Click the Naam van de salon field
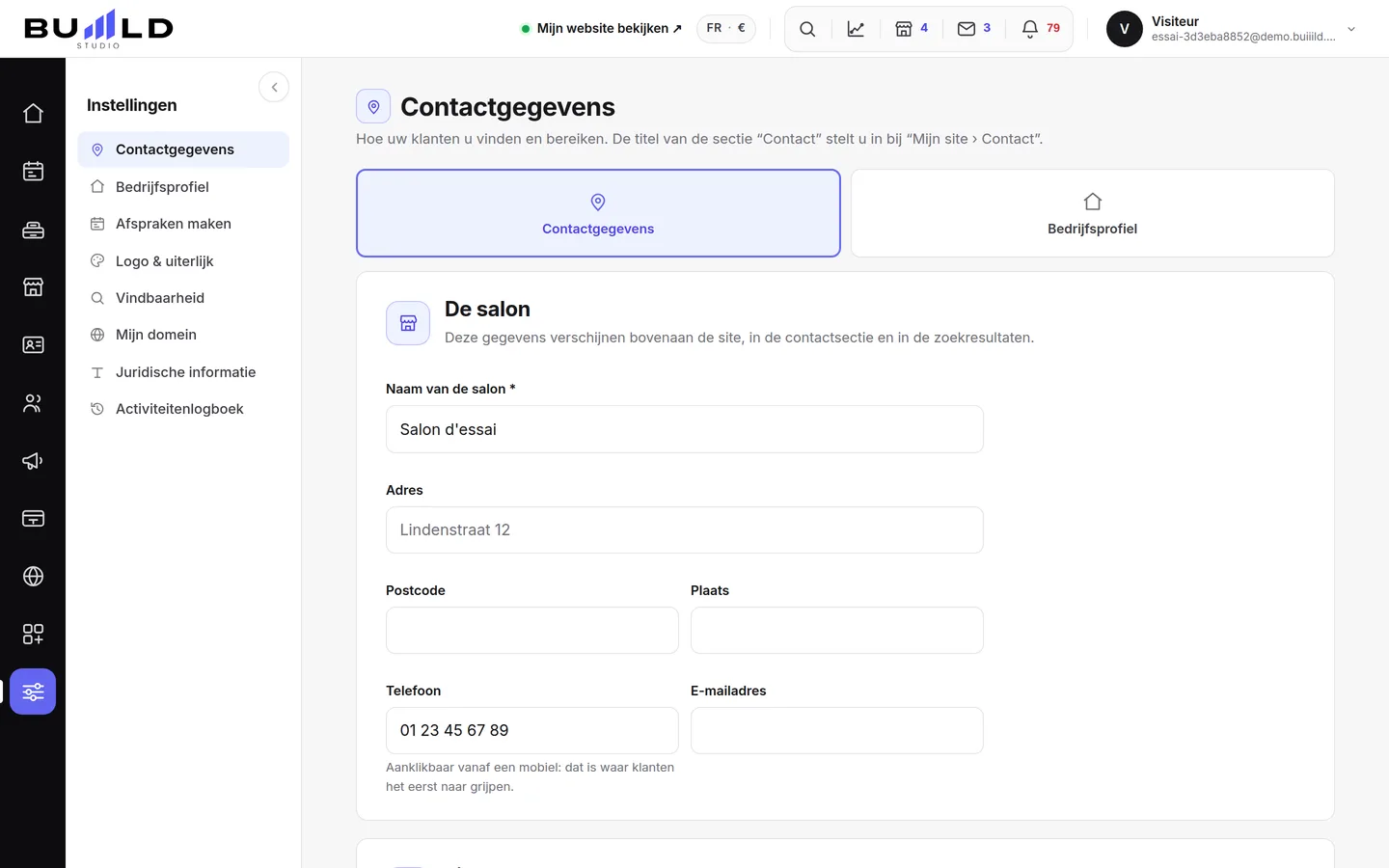 click(685, 429)
